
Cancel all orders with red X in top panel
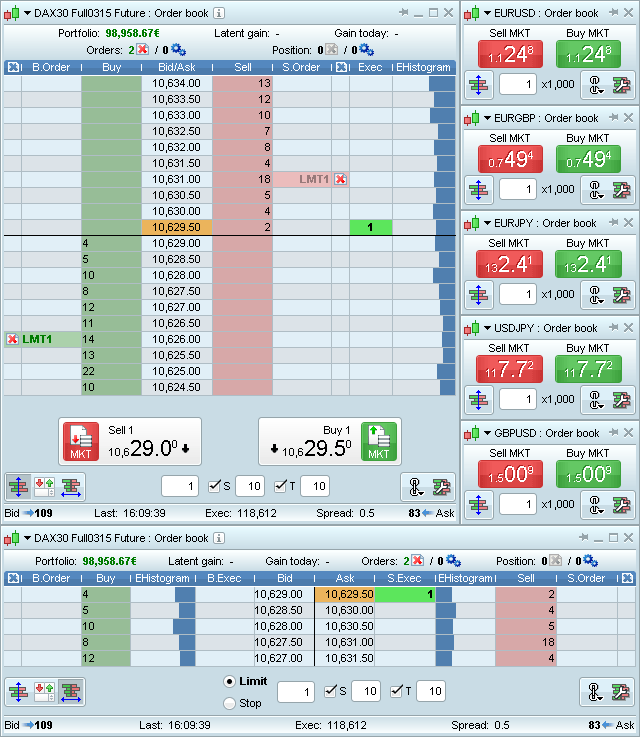(x=142, y=49)
